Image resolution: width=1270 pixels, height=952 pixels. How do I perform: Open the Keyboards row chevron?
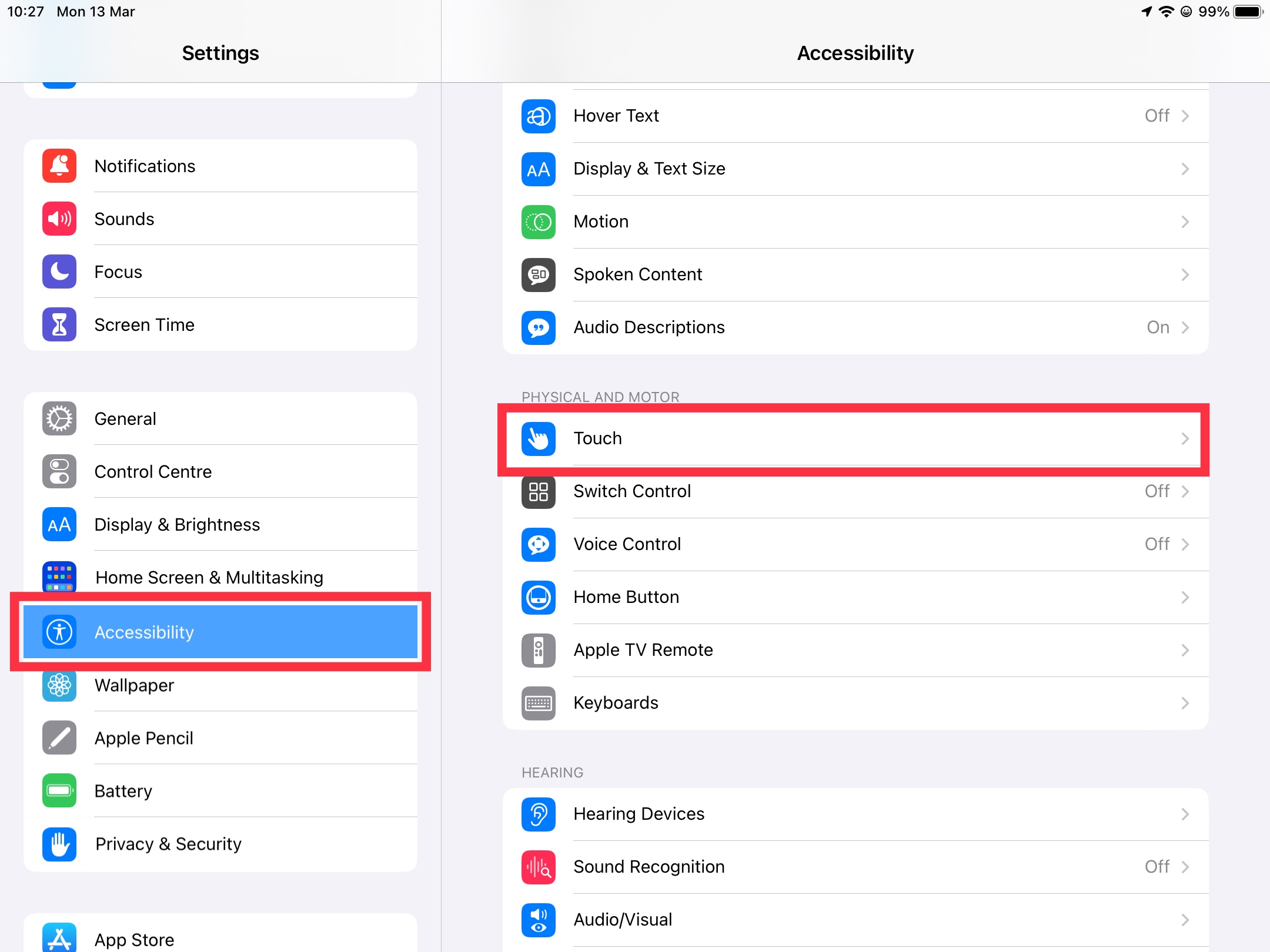pyautogui.click(x=1184, y=703)
